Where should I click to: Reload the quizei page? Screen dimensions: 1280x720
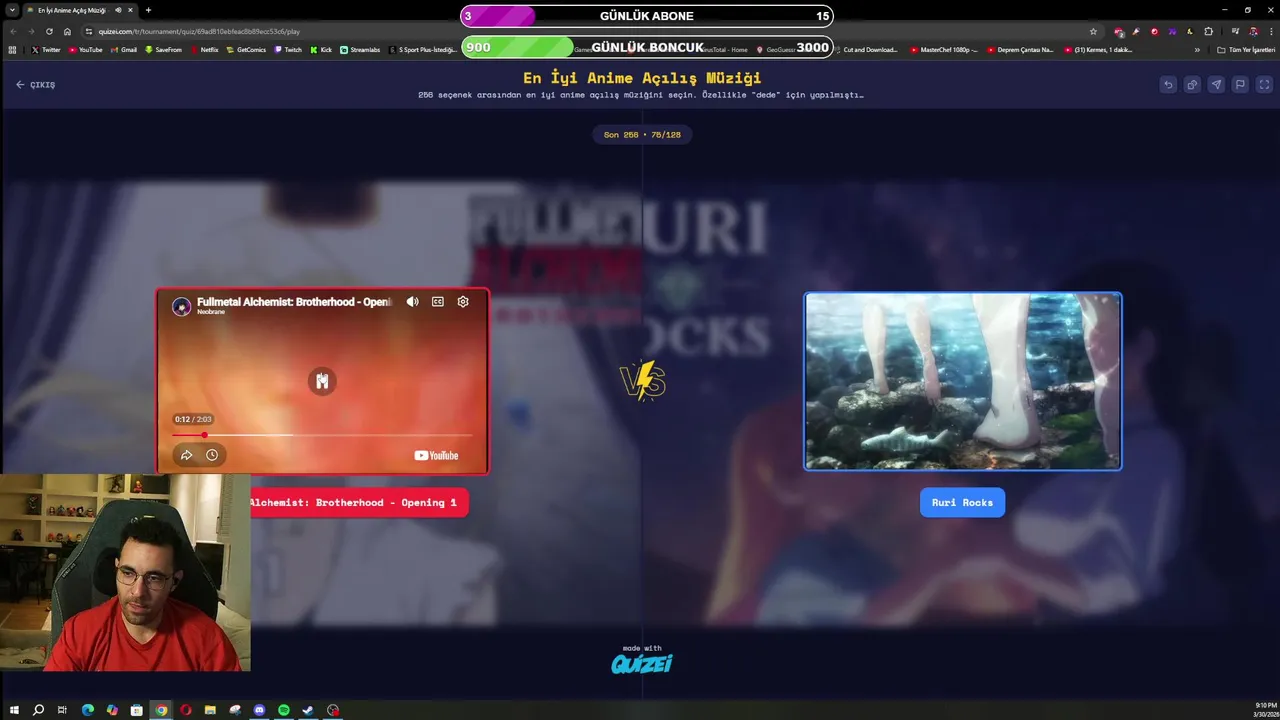pos(49,31)
